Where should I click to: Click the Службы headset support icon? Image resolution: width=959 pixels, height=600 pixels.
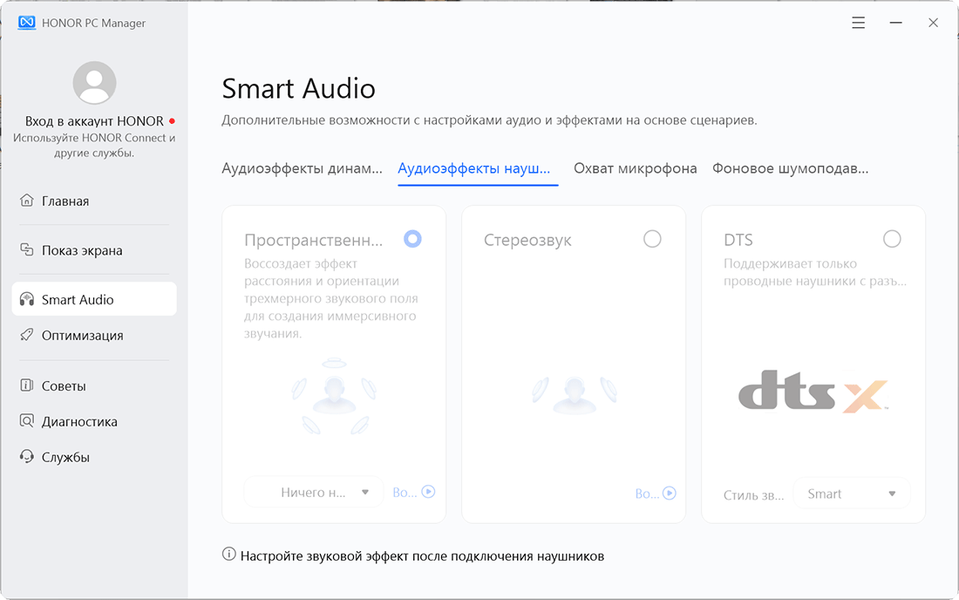(26, 456)
